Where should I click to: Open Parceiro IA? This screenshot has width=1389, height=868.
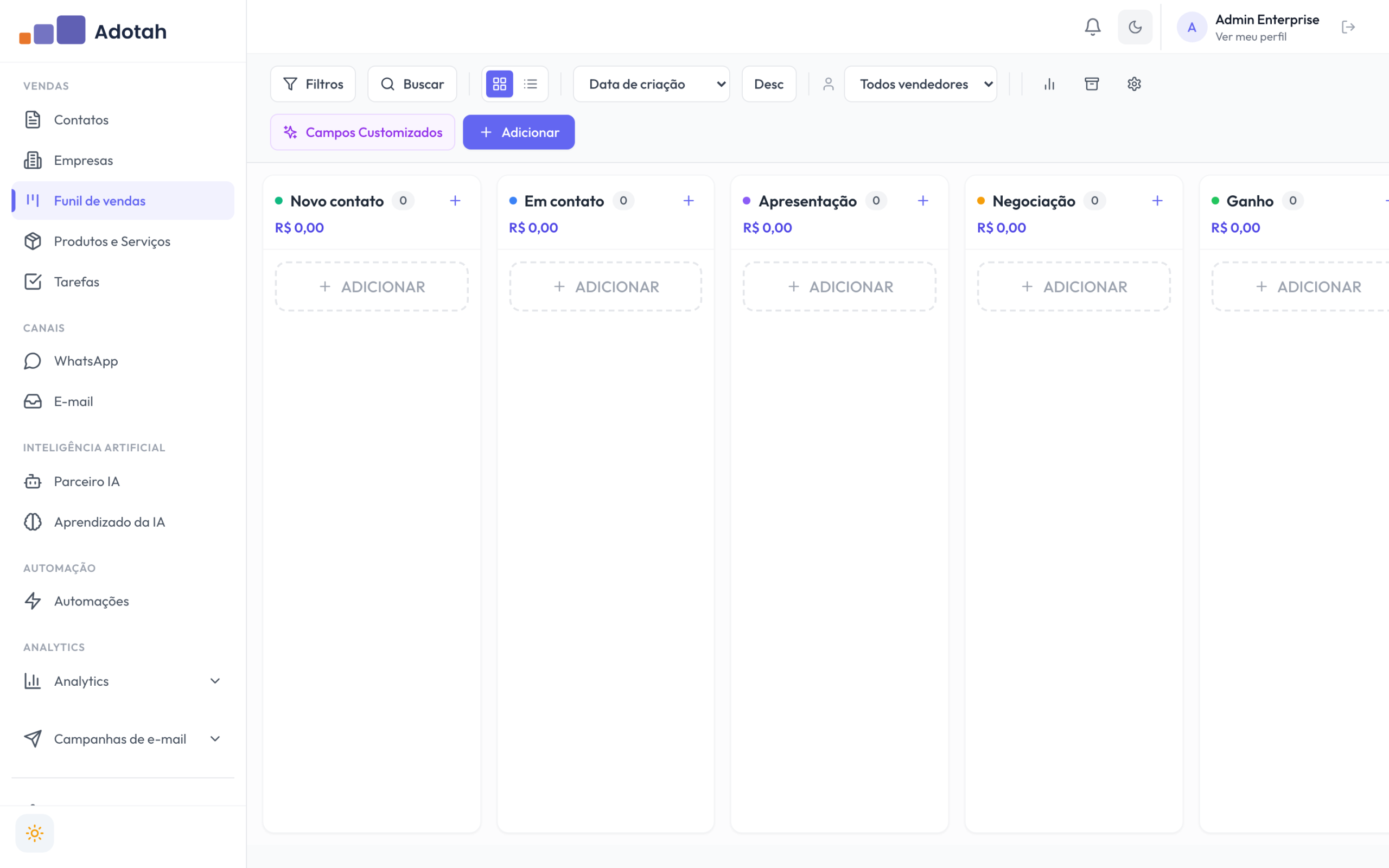123,482
